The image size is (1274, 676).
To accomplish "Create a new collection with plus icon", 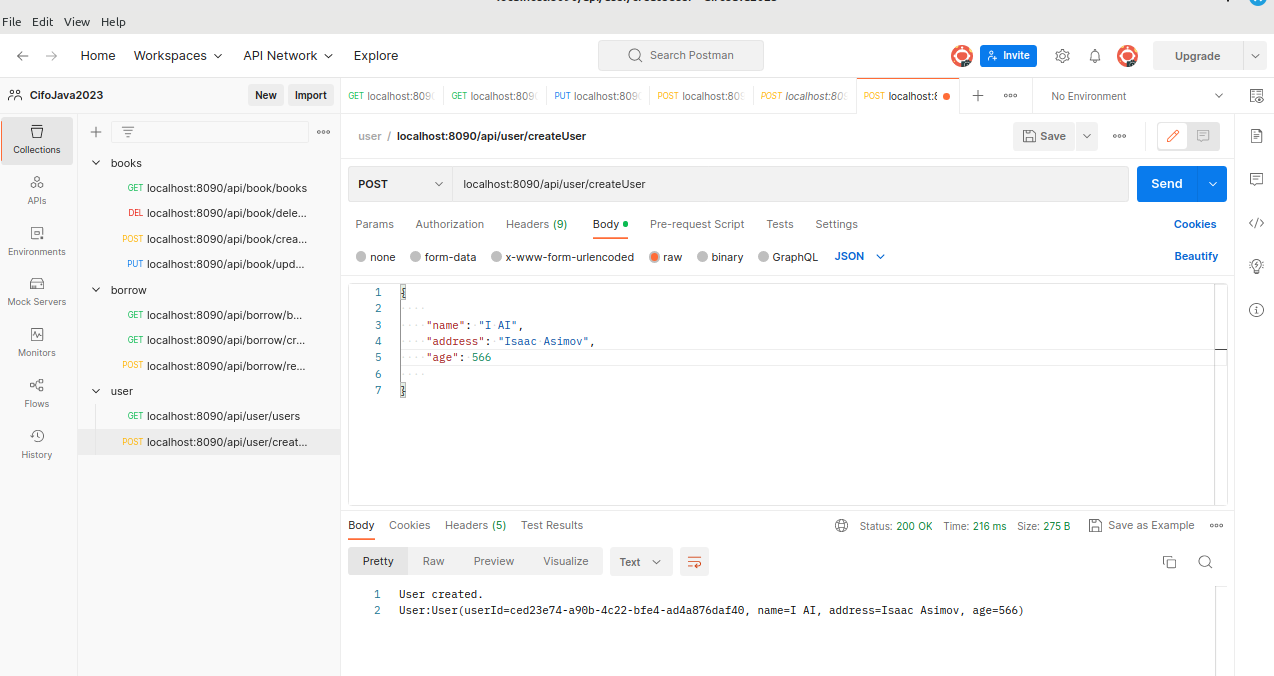I will pos(96,132).
